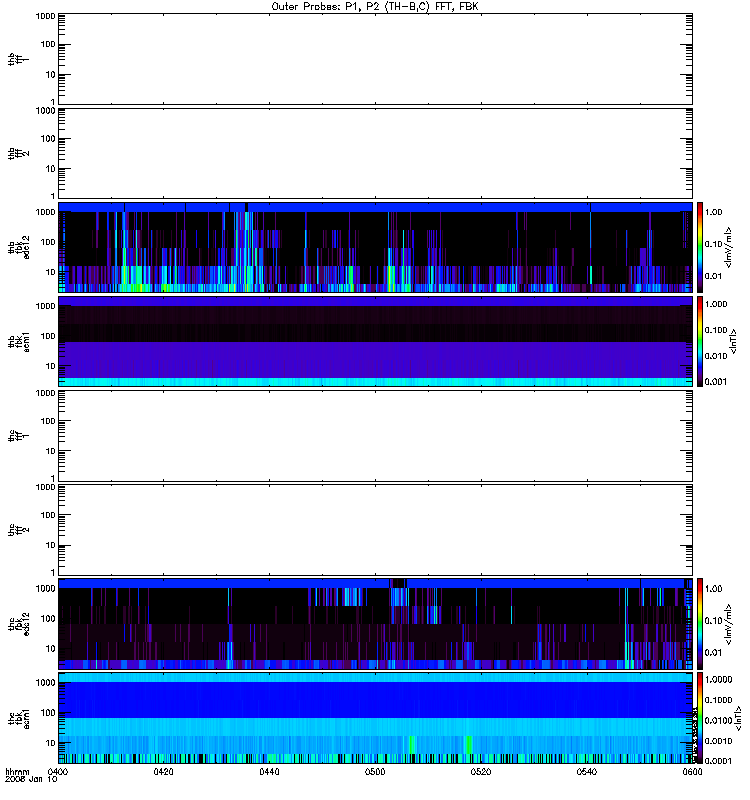Click the thb fbk scm1 color bar
750x800 pixels.
(x=700, y=341)
